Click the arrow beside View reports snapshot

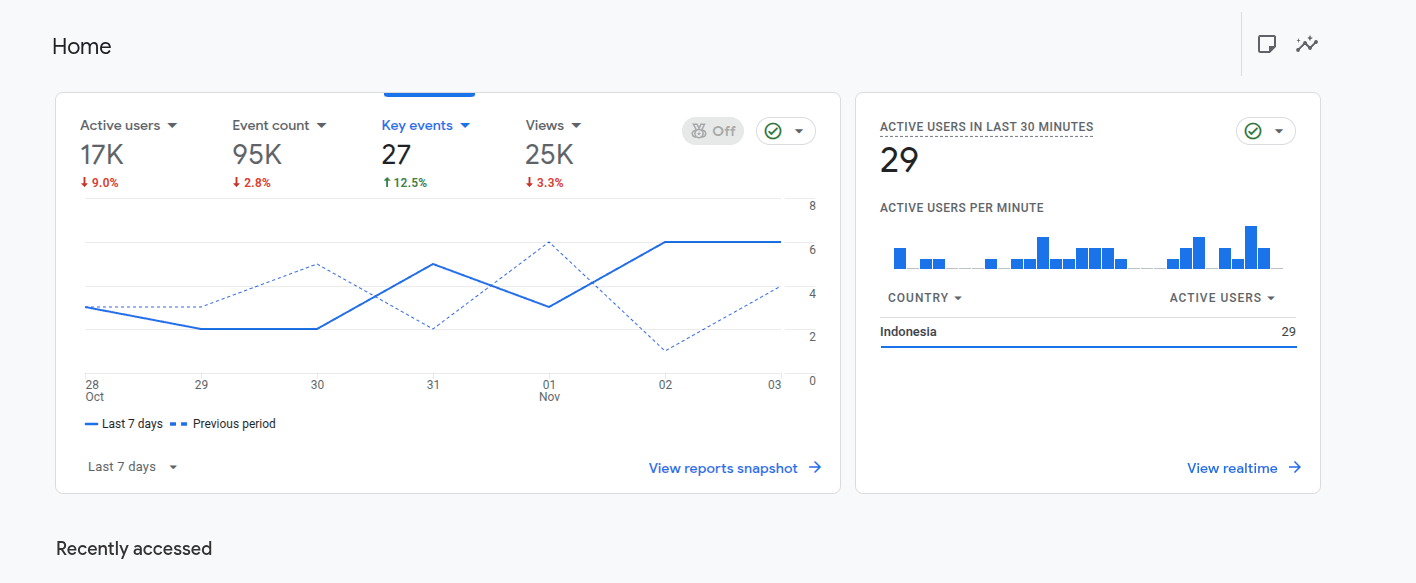pos(815,468)
